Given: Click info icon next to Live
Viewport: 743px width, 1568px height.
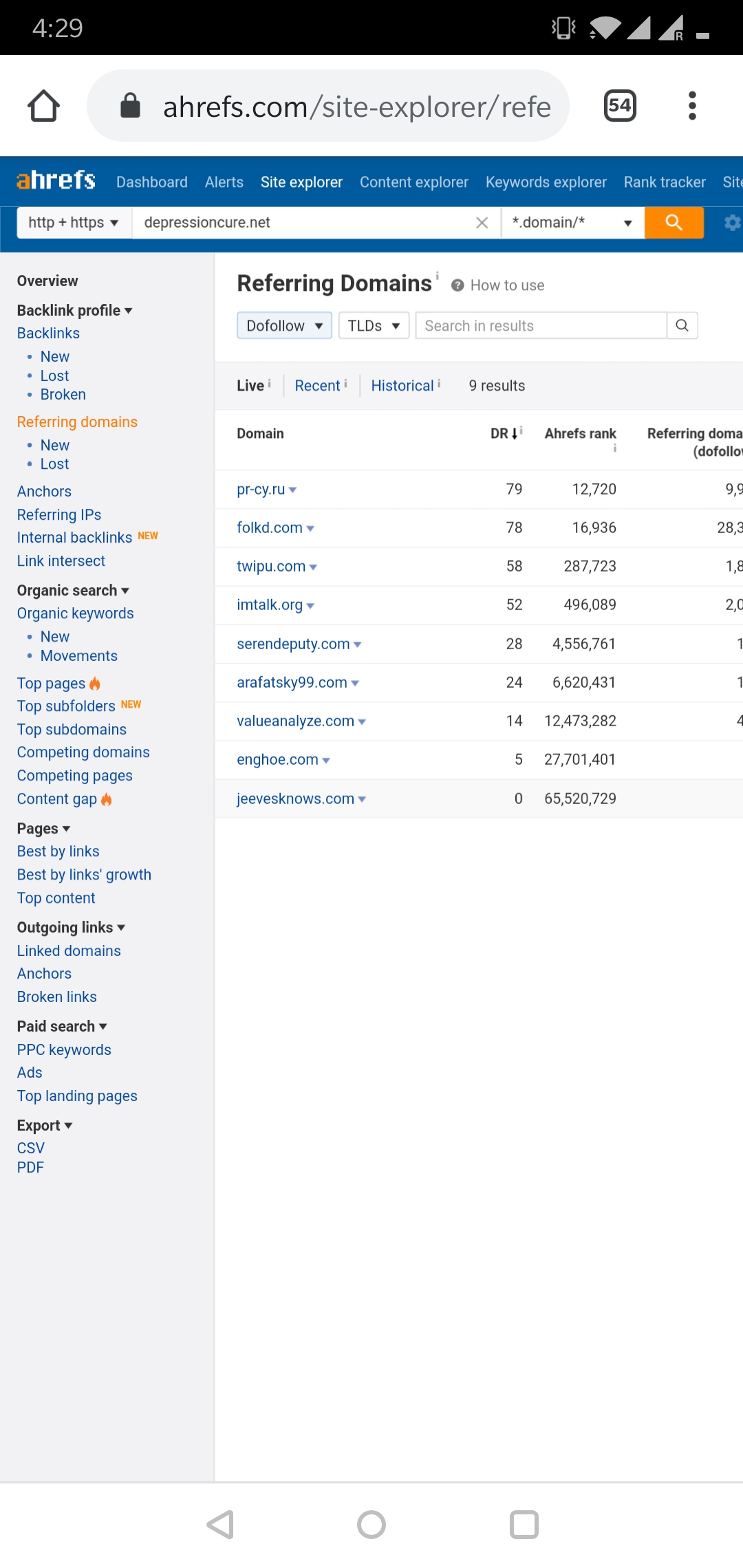Looking at the screenshot, I should click(x=270, y=384).
